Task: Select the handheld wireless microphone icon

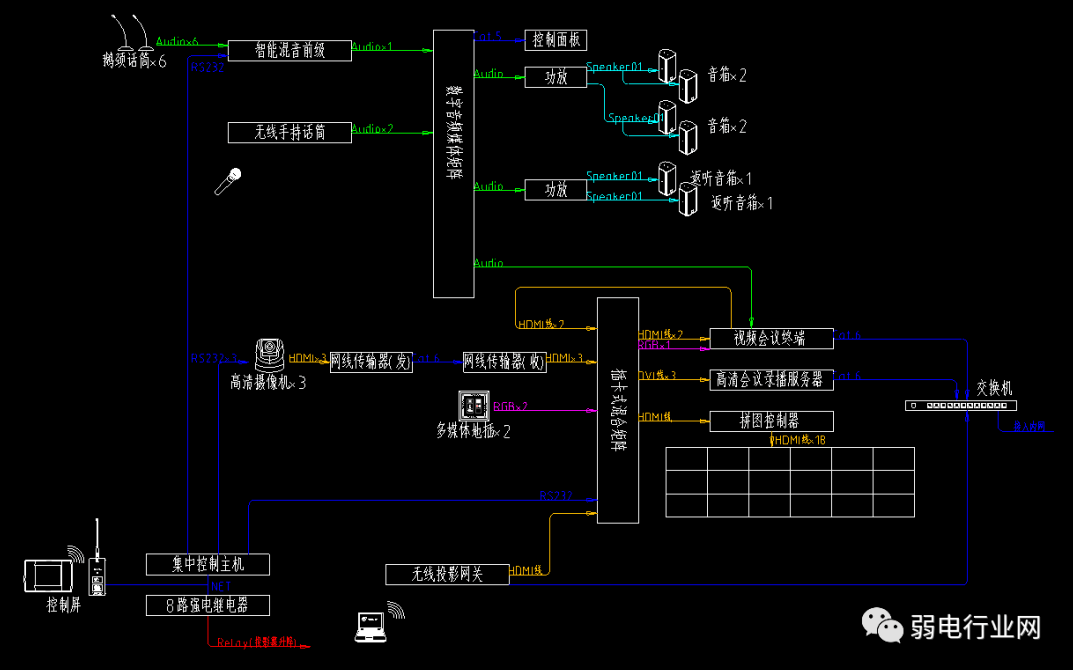Action: click(228, 181)
